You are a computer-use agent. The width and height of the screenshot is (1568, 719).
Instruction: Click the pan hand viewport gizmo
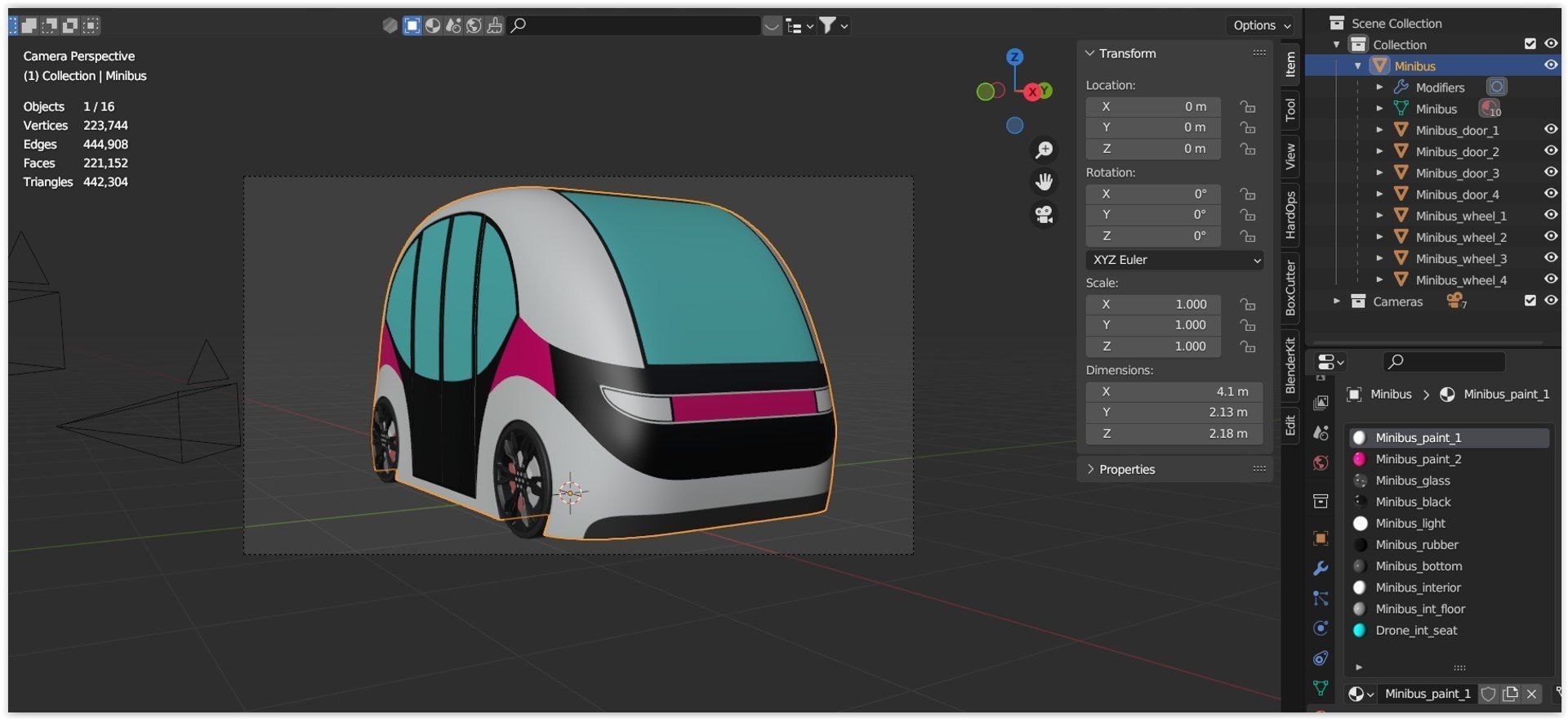click(1044, 181)
